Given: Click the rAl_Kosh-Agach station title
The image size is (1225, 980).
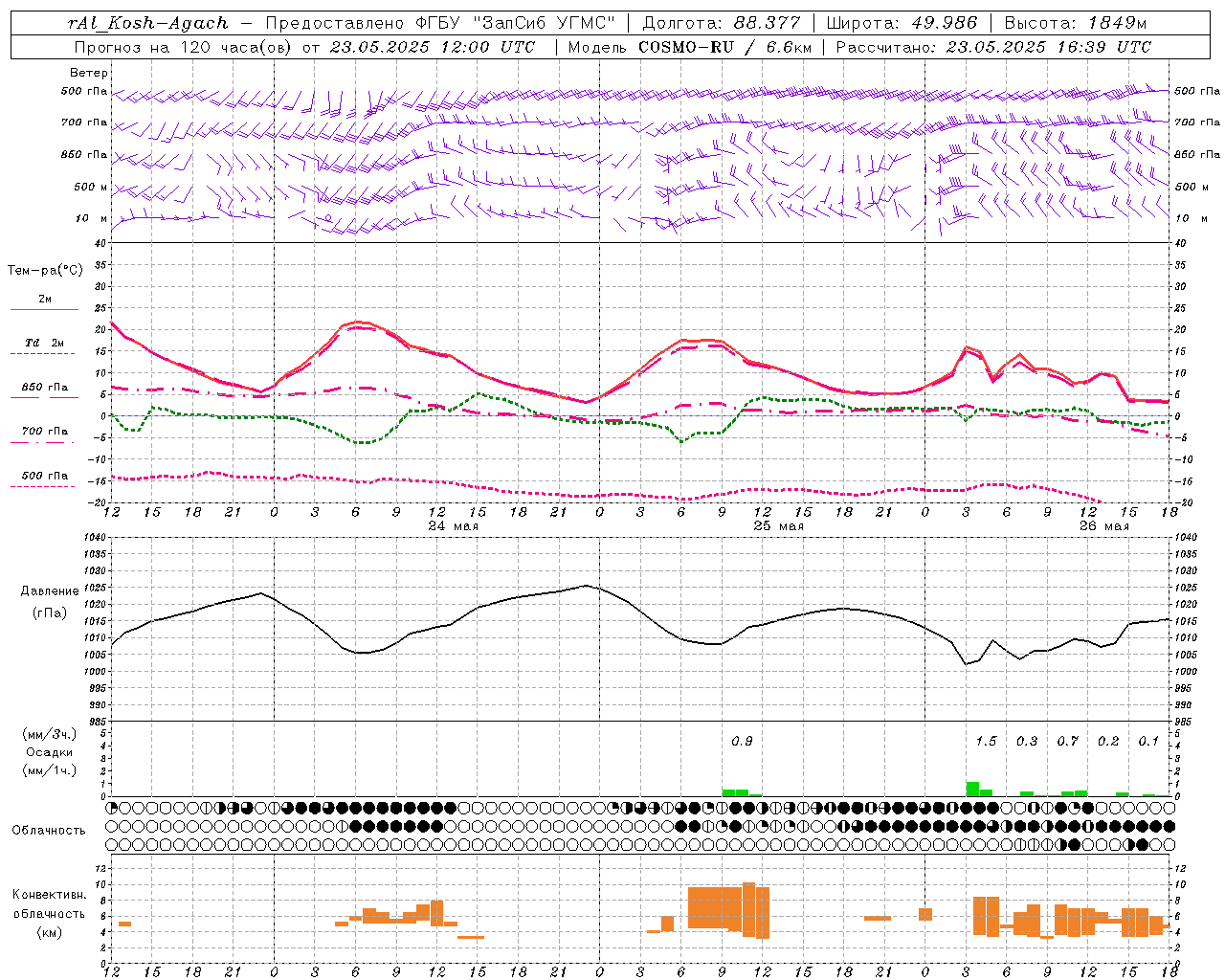Looking at the screenshot, I should 148,23.
